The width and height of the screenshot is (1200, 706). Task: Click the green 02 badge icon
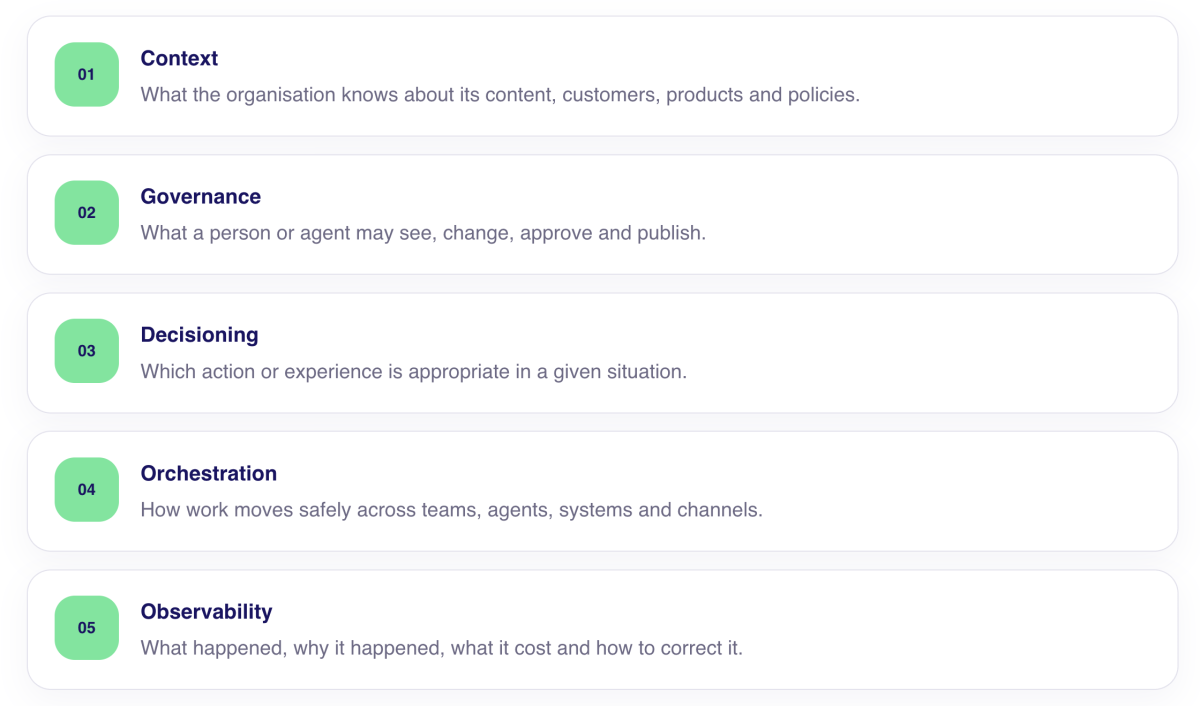click(x=87, y=212)
